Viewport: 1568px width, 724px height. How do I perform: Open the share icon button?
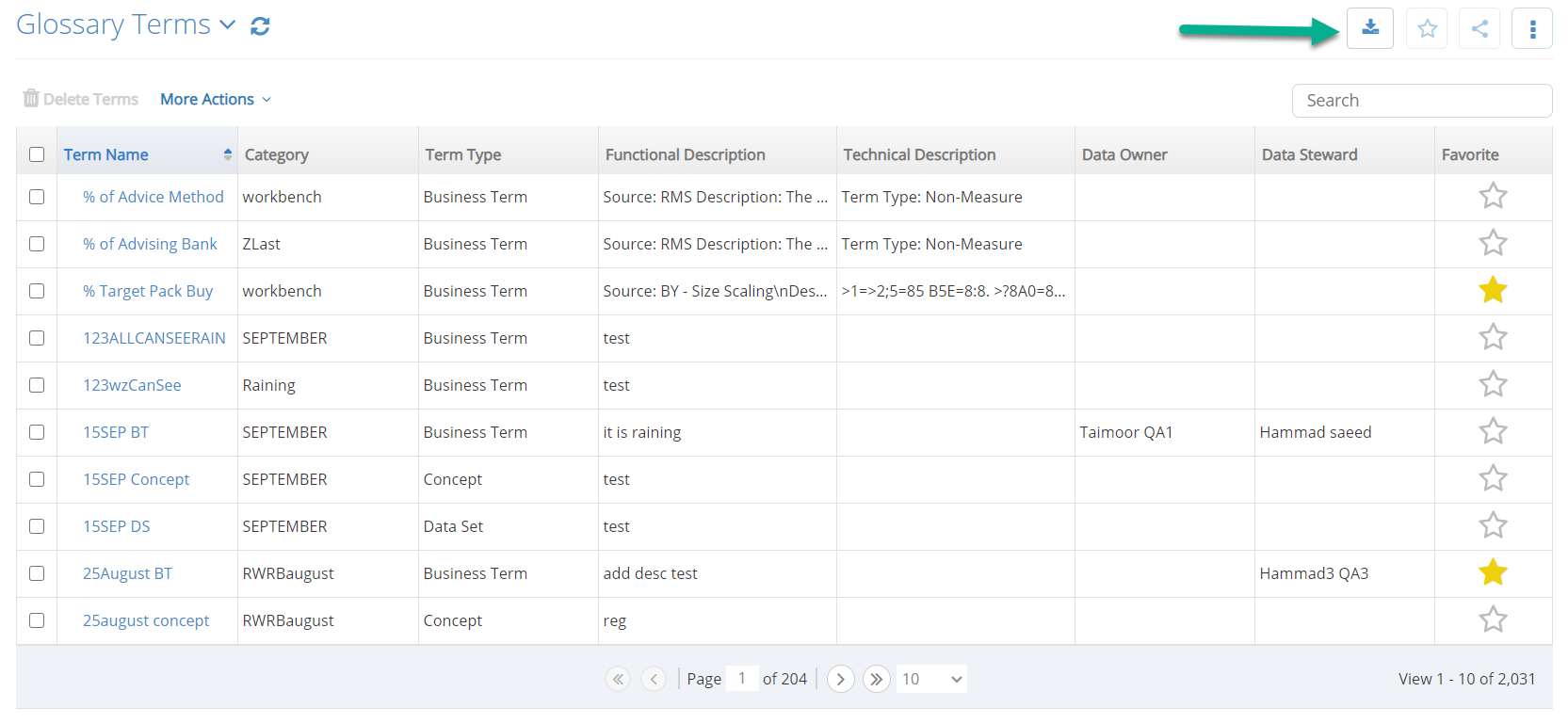[1479, 28]
